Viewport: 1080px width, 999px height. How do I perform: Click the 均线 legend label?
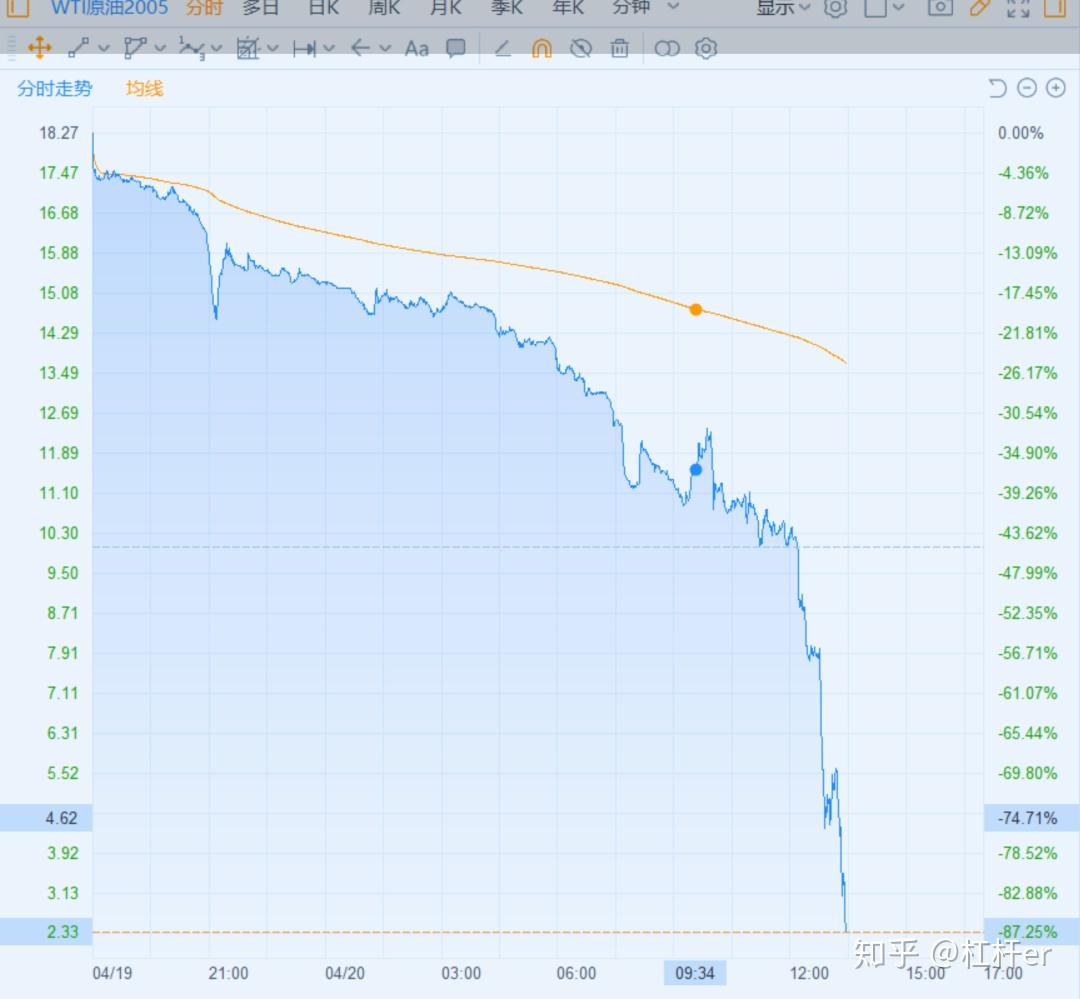(144, 88)
